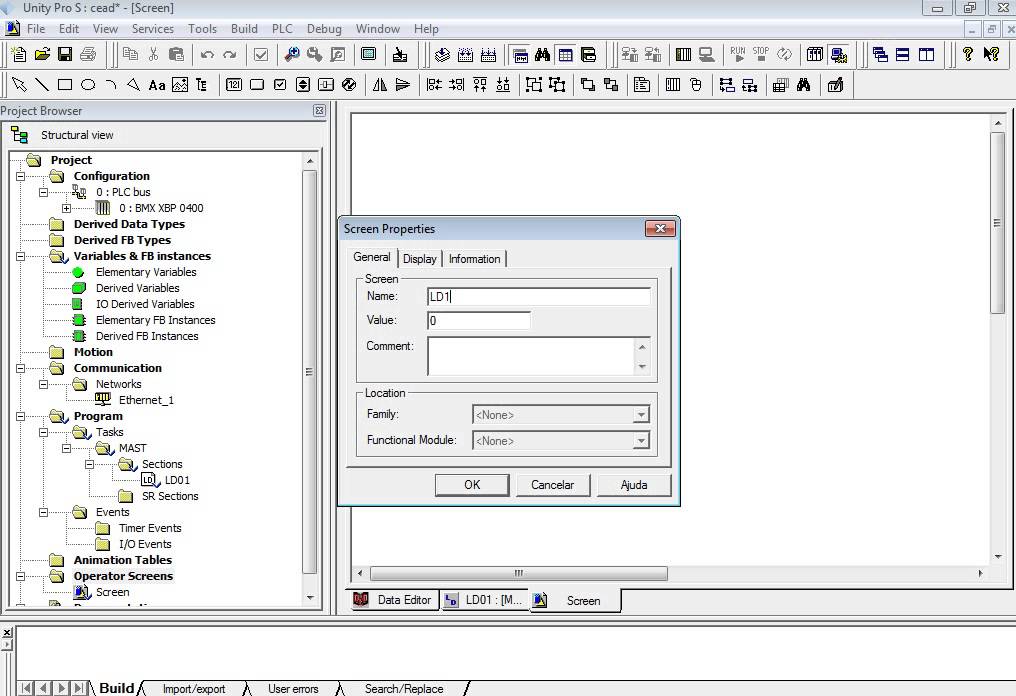Click the STOP PLC toolbar button
The height and width of the screenshot is (696, 1016).
[761, 54]
